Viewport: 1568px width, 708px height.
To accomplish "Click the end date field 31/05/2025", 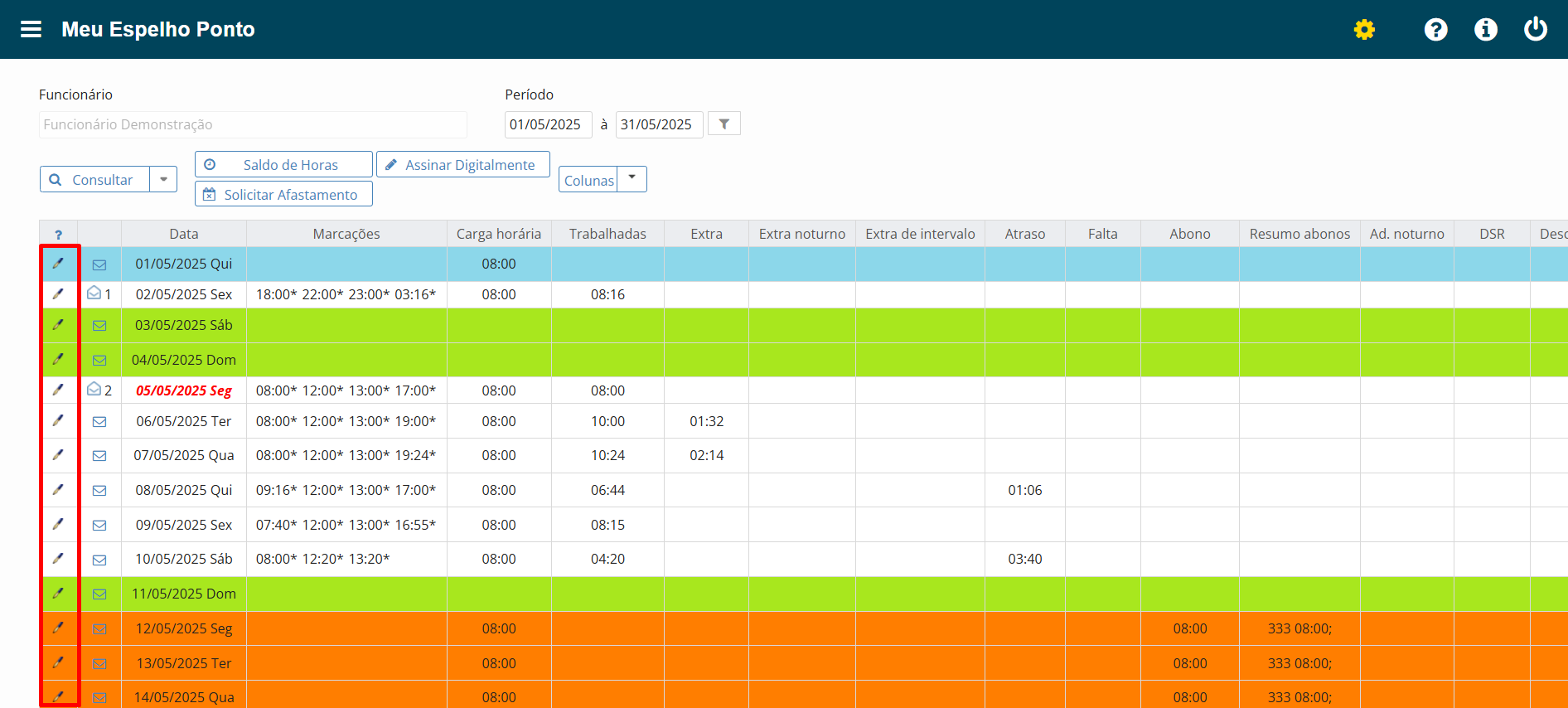I will coord(659,124).
